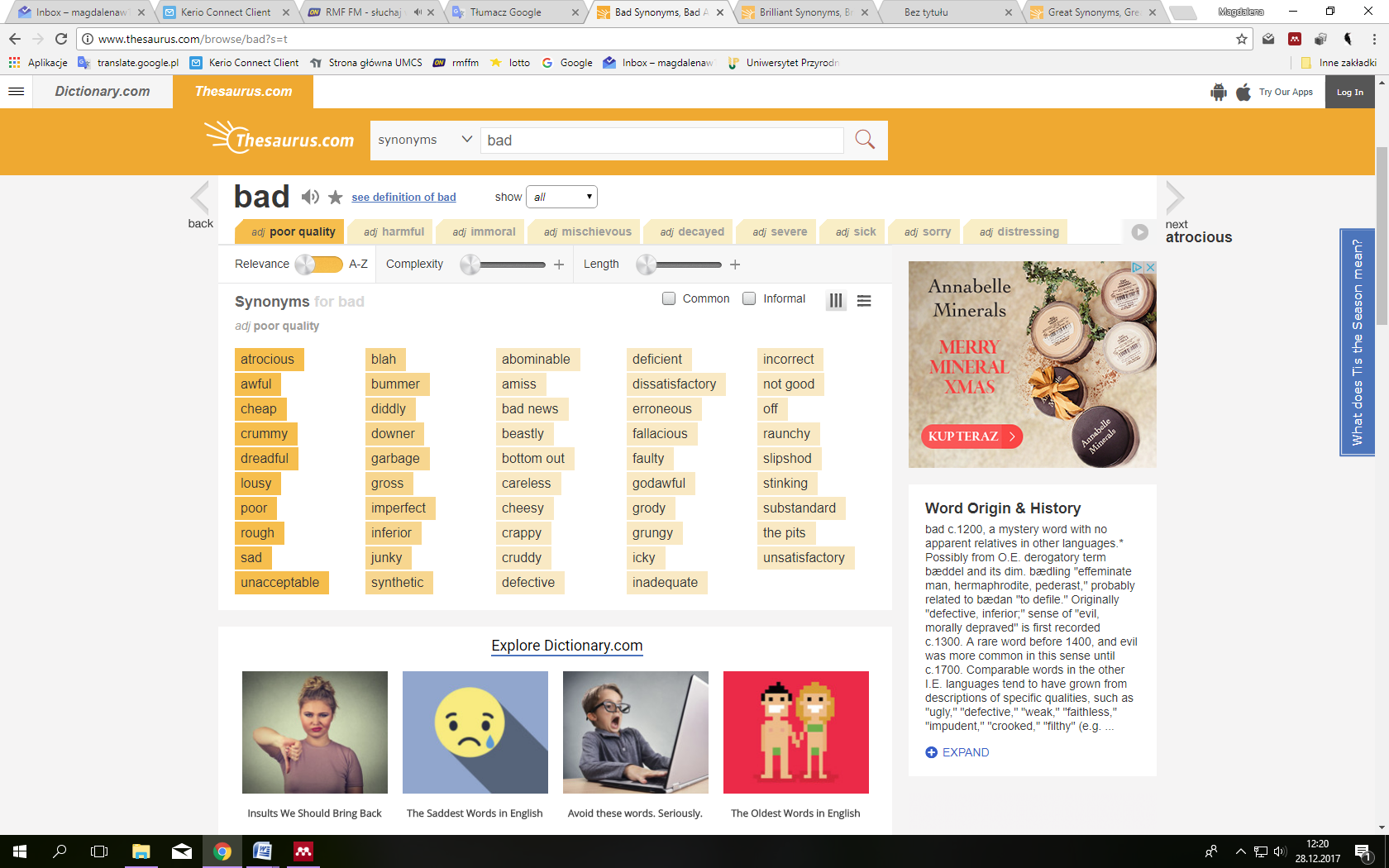Open the show 'all' dropdown
This screenshot has width=1389, height=868.
[x=561, y=197]
